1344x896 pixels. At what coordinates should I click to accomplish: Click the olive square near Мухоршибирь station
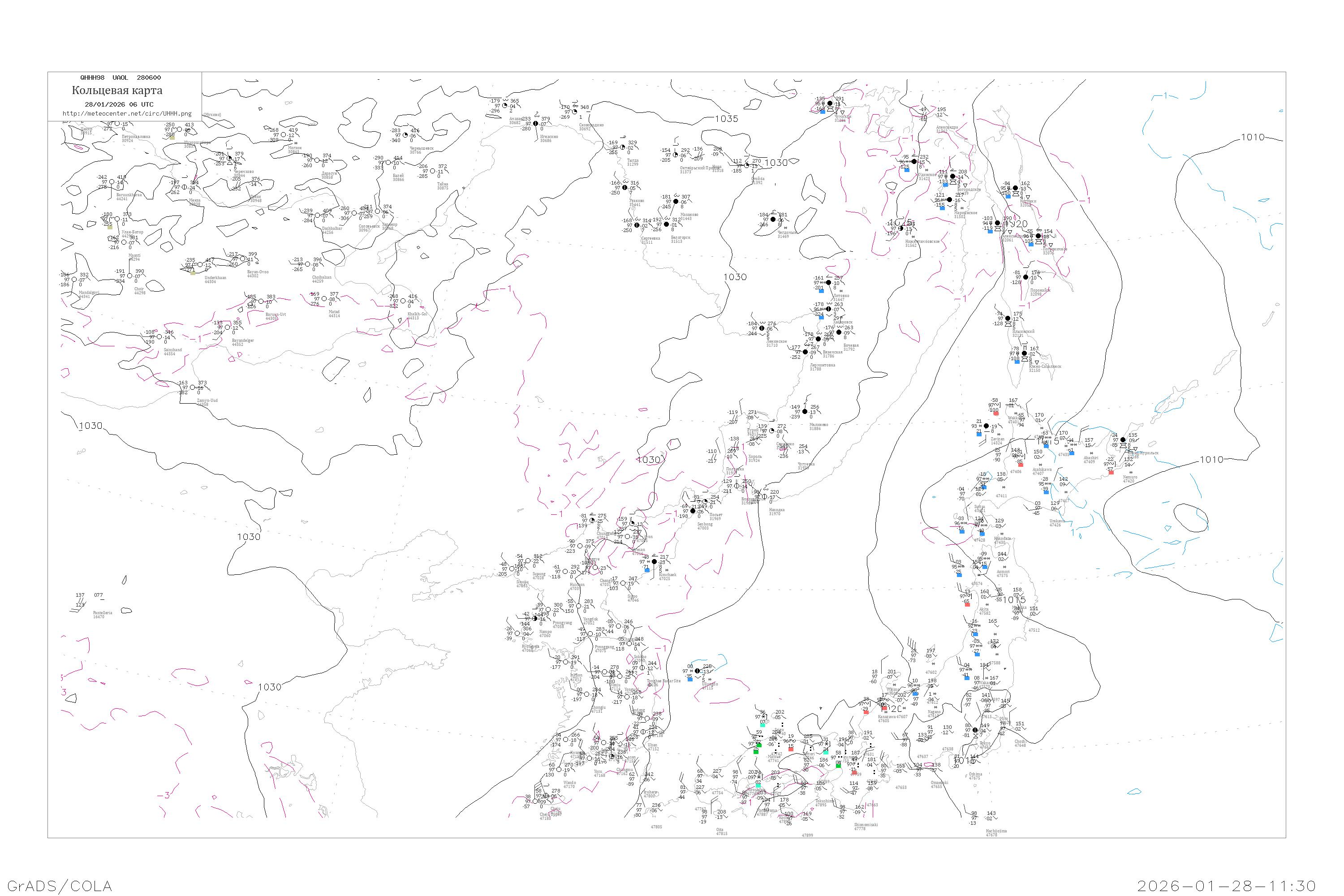point(172,138)
